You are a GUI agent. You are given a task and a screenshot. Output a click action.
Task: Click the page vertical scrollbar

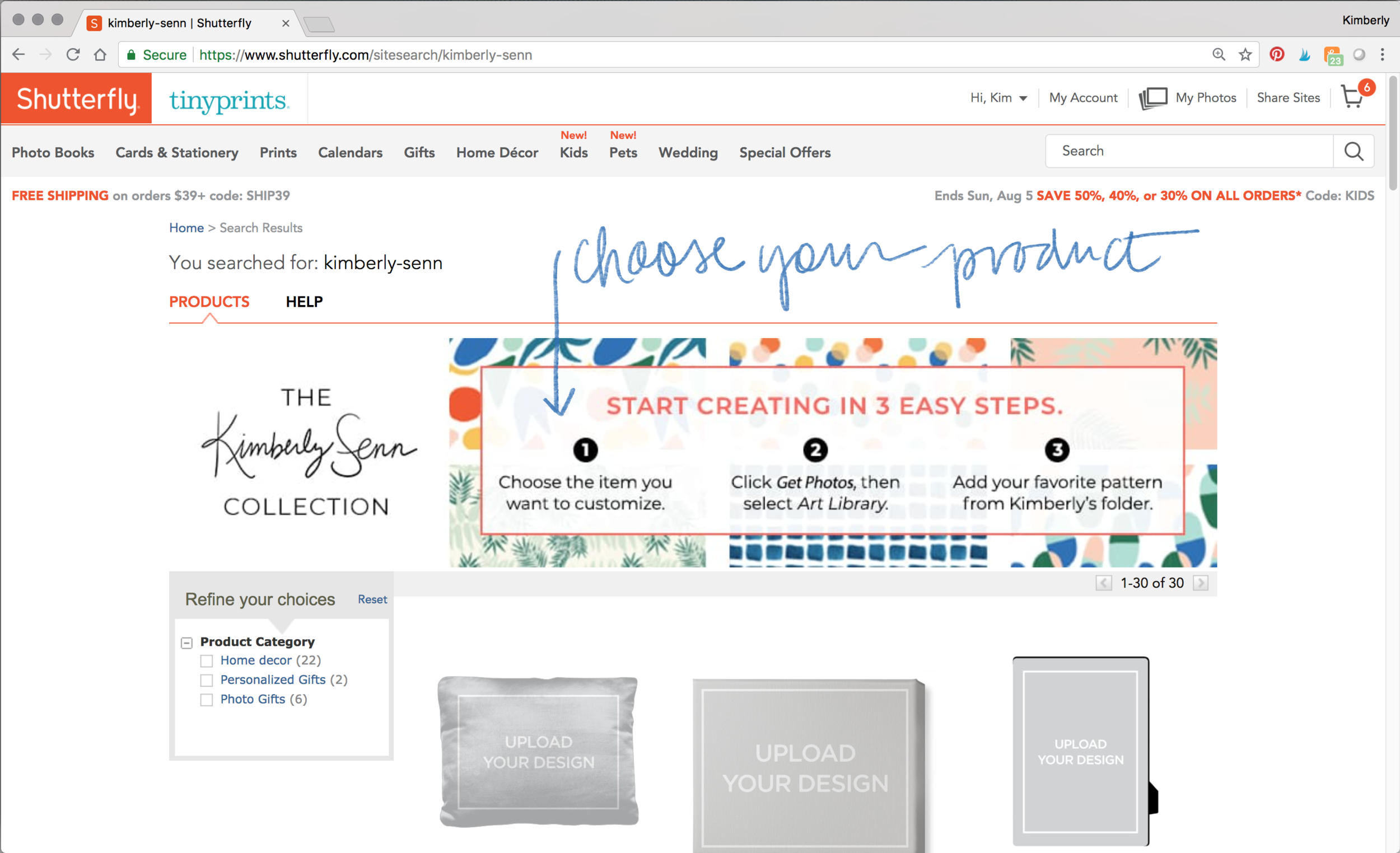pyautogui.click(x=1393, y=134)
